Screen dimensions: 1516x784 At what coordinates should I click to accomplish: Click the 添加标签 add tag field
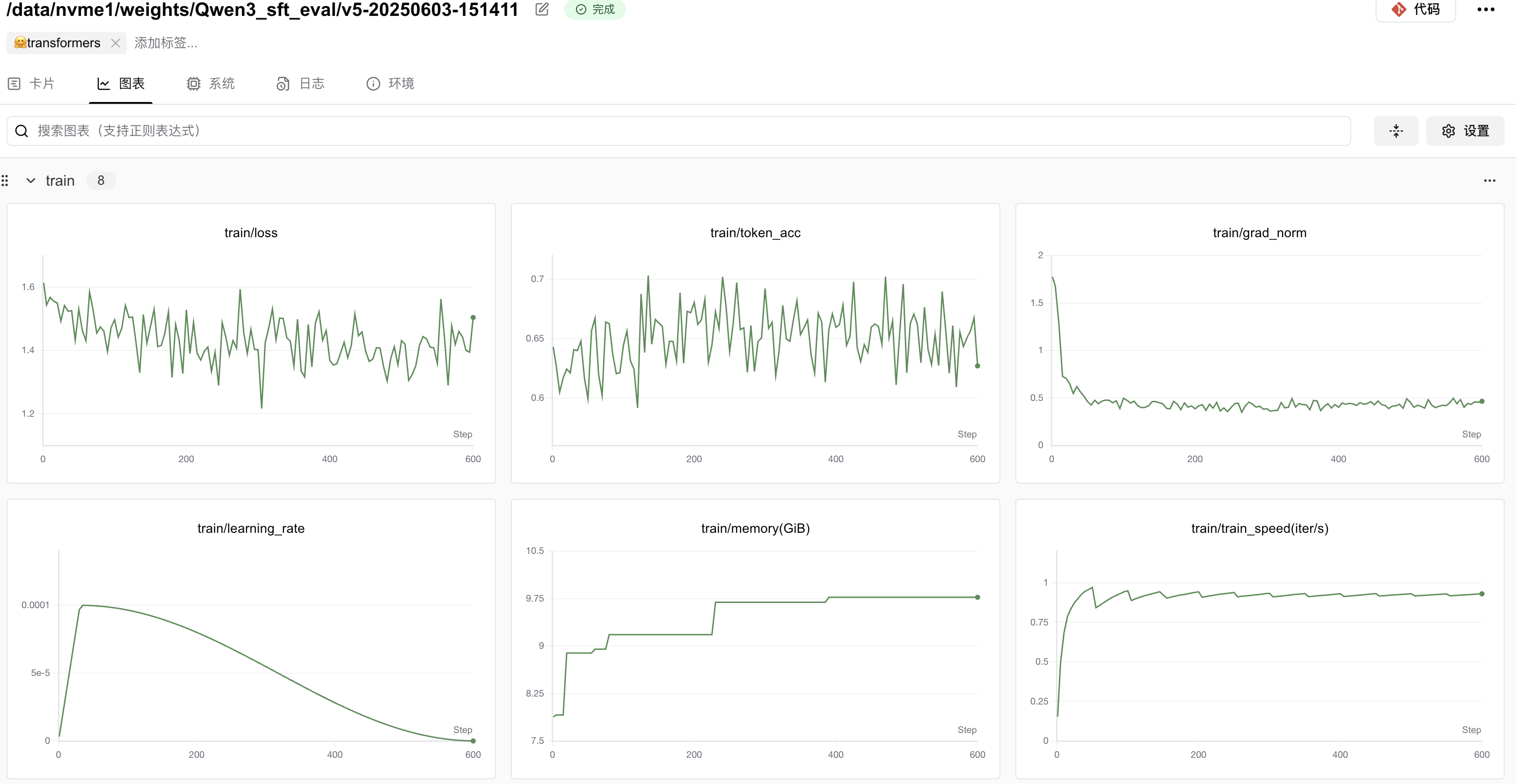pyautogui.click(x=165, y=43)
